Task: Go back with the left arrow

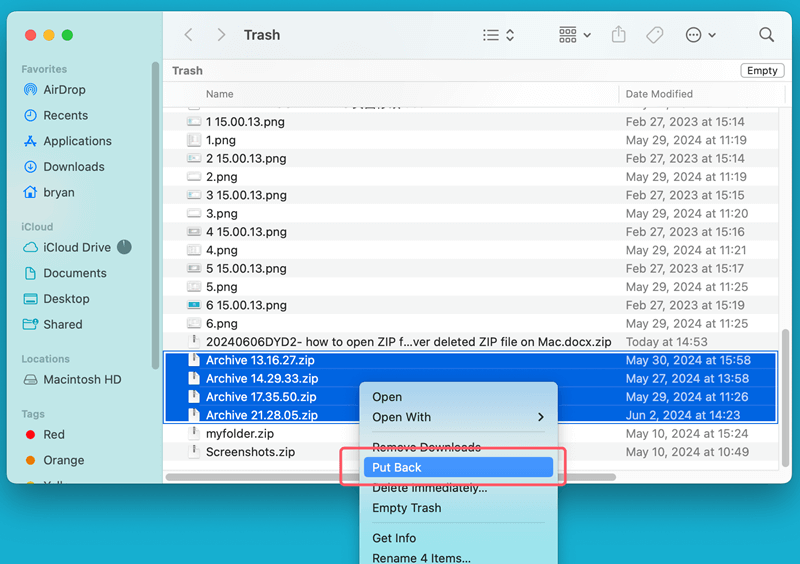Action: 188,35
